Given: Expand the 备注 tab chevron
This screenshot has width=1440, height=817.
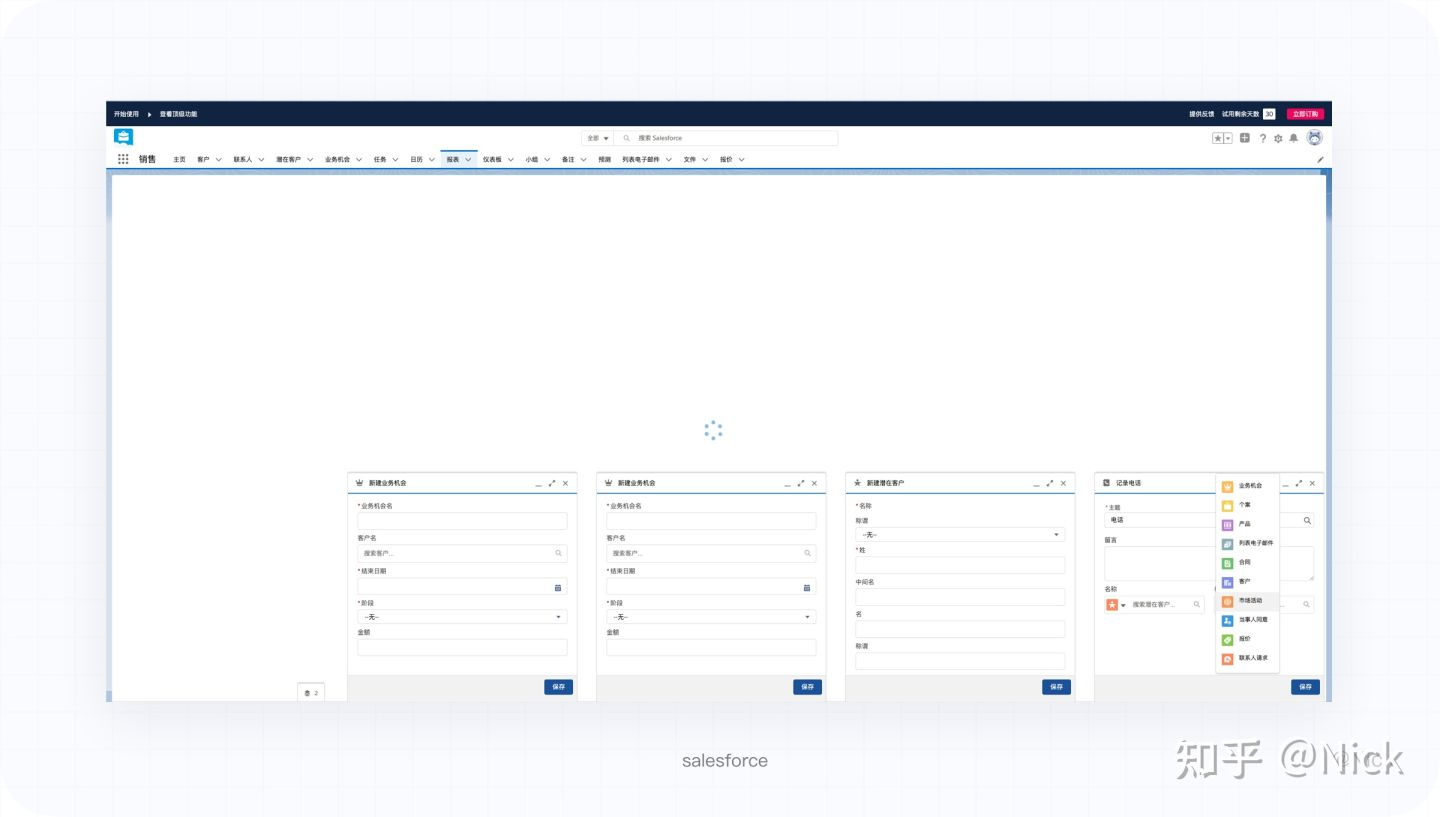Looking at the screenshot, I should 583,159.
